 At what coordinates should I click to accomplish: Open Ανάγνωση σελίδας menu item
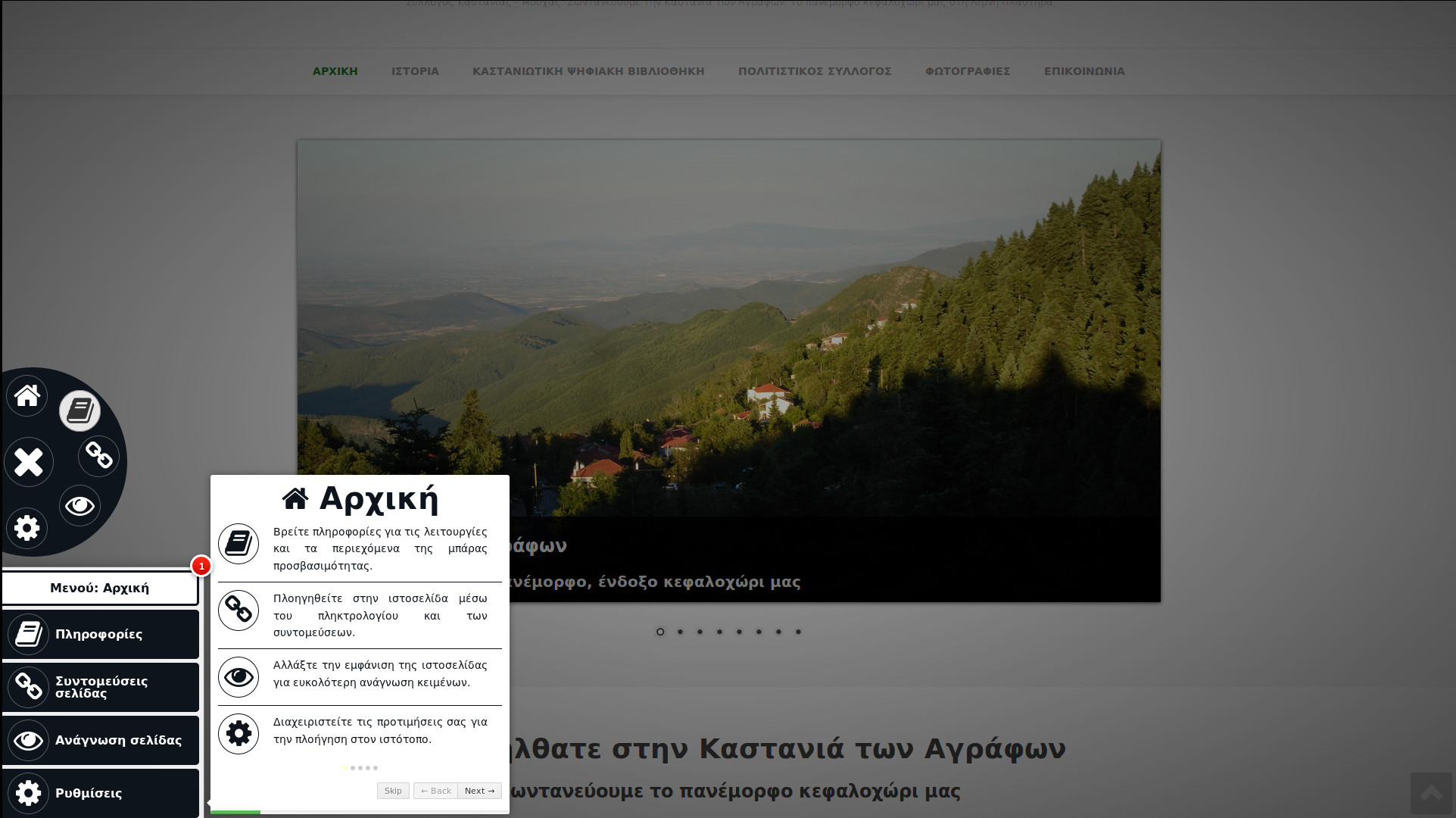[x=100, y=740]
